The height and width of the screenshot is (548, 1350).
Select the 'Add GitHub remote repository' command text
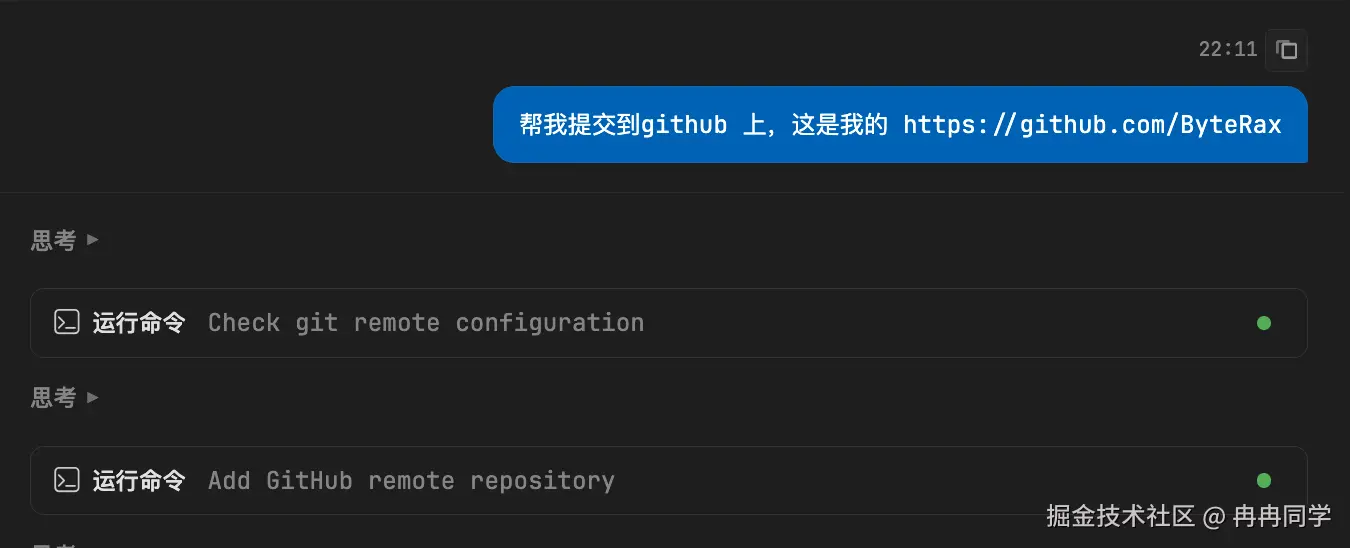[x=411, y=480]
